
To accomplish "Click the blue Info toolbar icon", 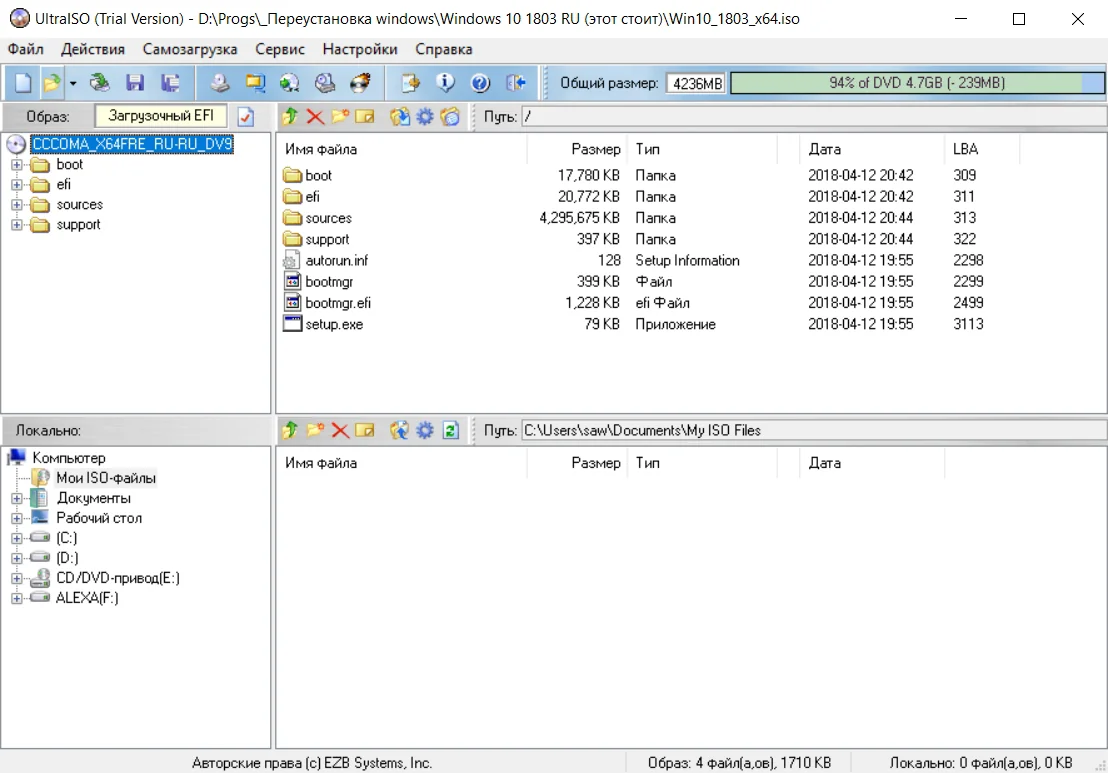I will coord(445,83).
